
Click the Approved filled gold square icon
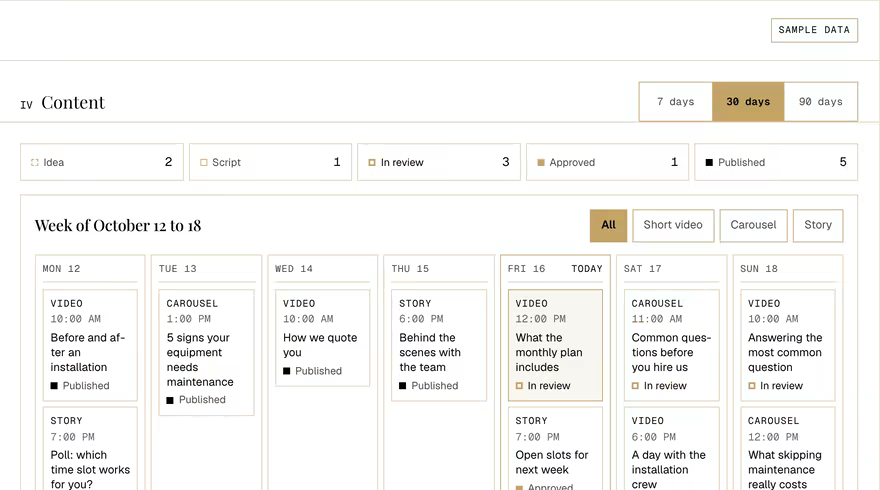pyautogui.click(x=541, y=162)
